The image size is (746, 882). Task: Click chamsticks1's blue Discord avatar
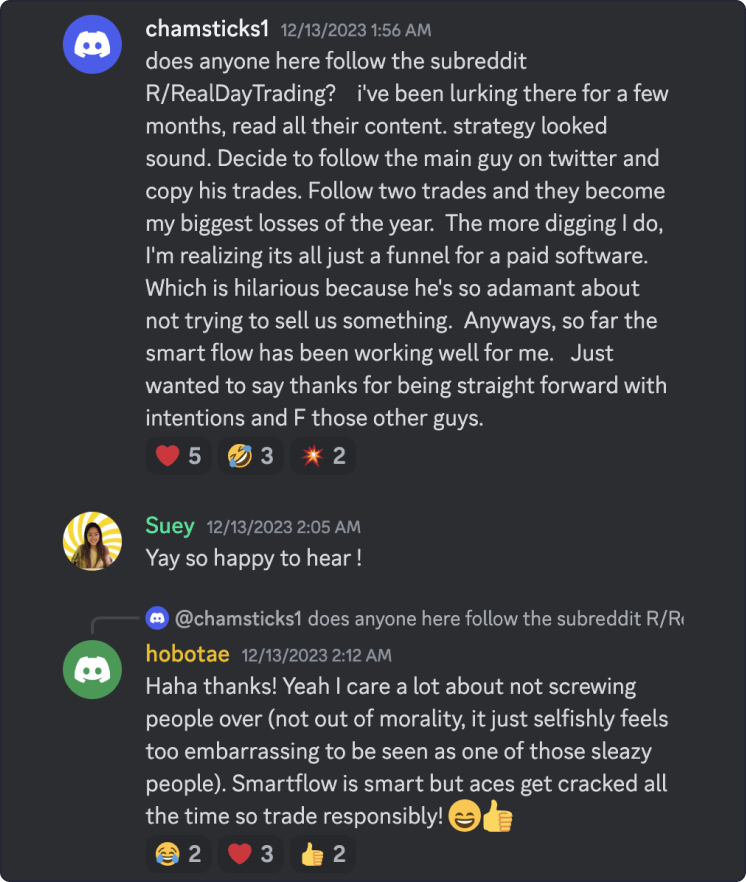click(x=92, y=42)
